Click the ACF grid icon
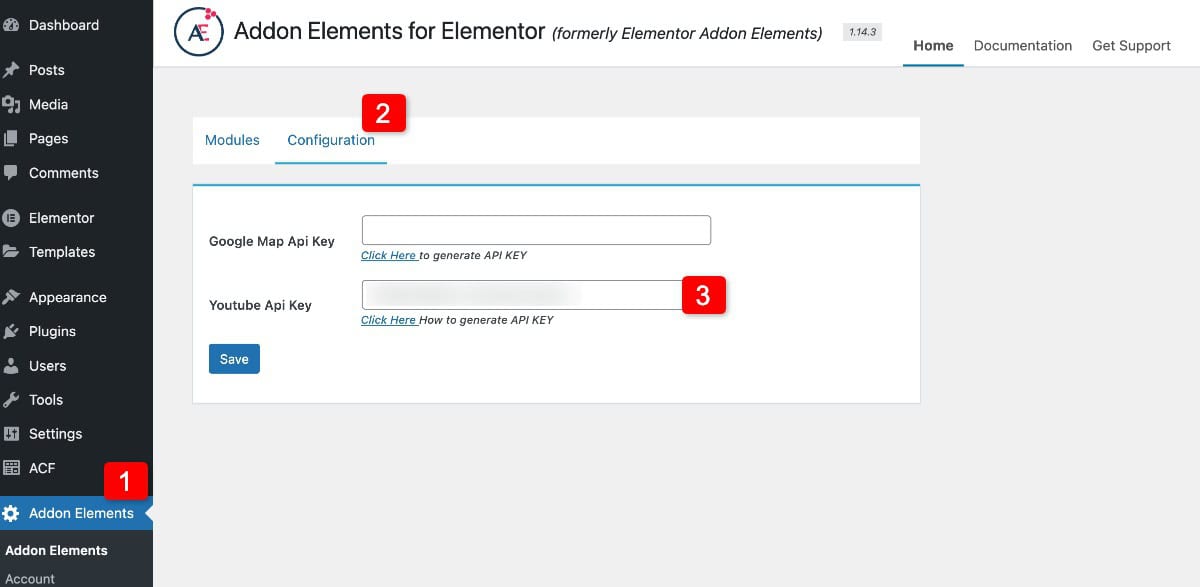Image resolution: width=1200 pixels, height=587 pixels. click(11, 467)
